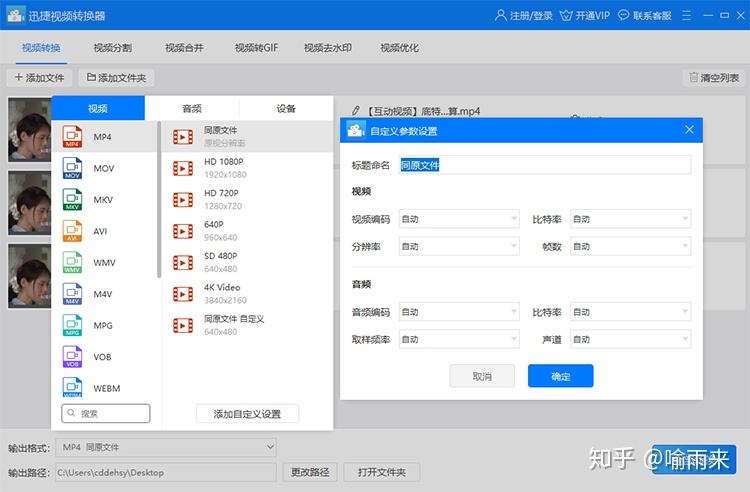Select the MP4 format icon

tap(72, 137)
